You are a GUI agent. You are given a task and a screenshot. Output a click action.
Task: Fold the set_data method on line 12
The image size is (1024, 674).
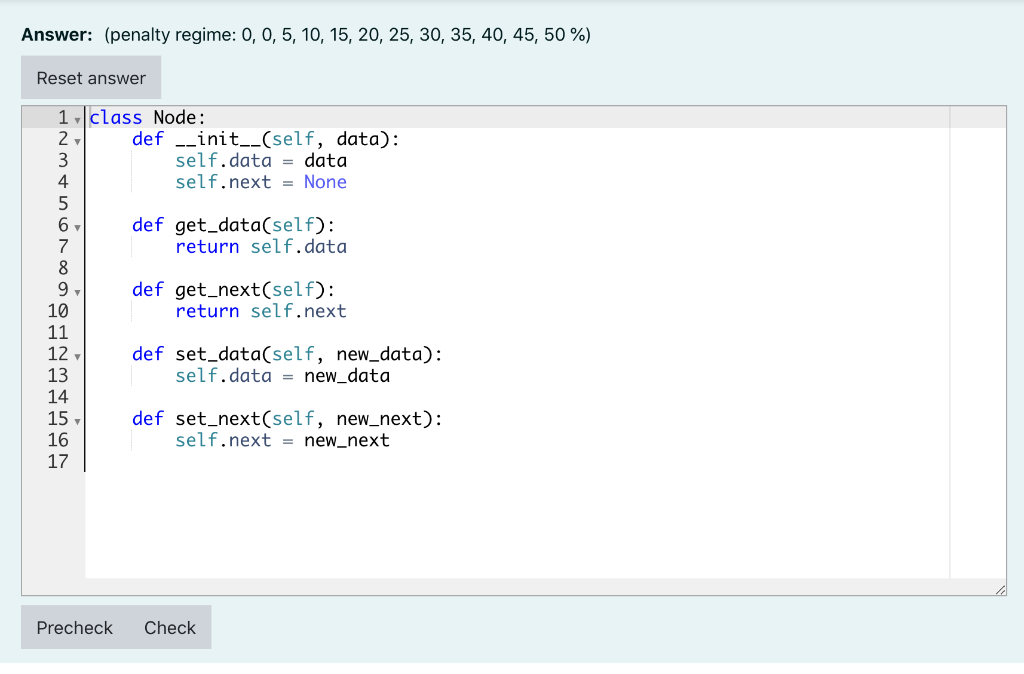click(77, 357)
